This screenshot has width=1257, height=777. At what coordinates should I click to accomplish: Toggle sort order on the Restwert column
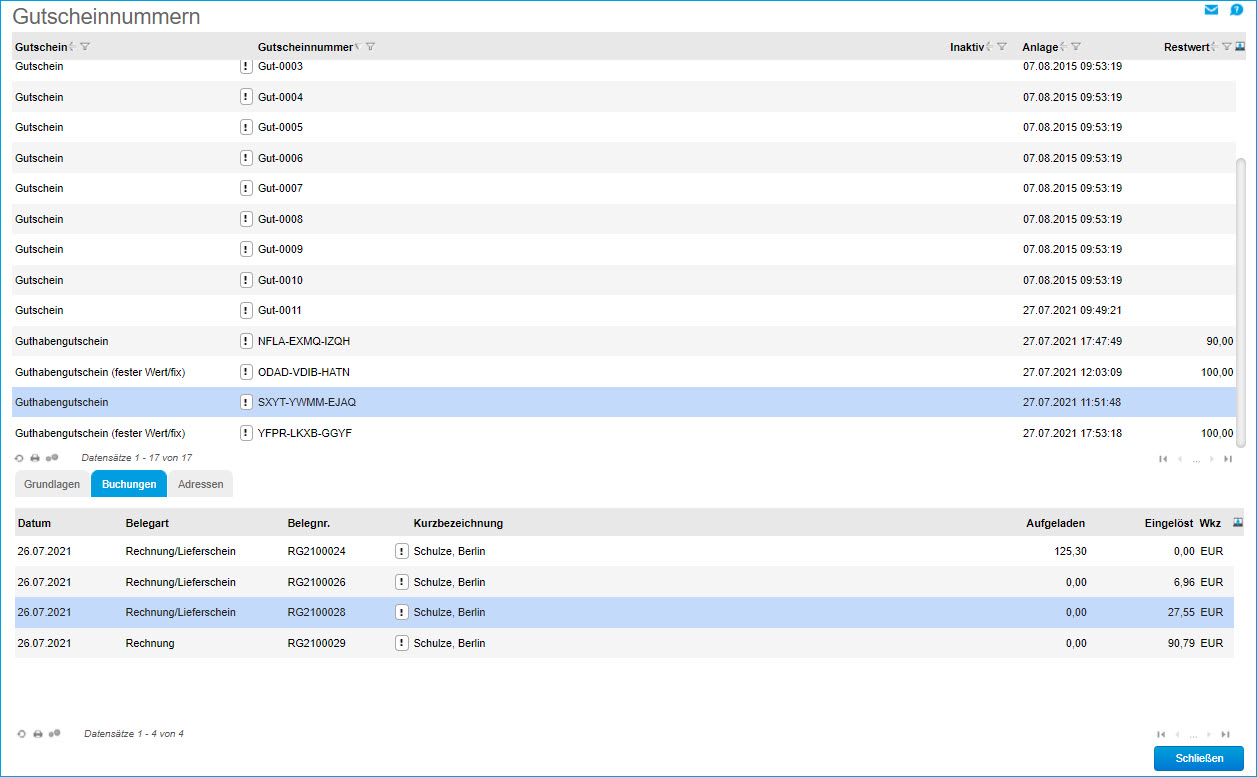pyautogui.click(x=1213, y=47)
